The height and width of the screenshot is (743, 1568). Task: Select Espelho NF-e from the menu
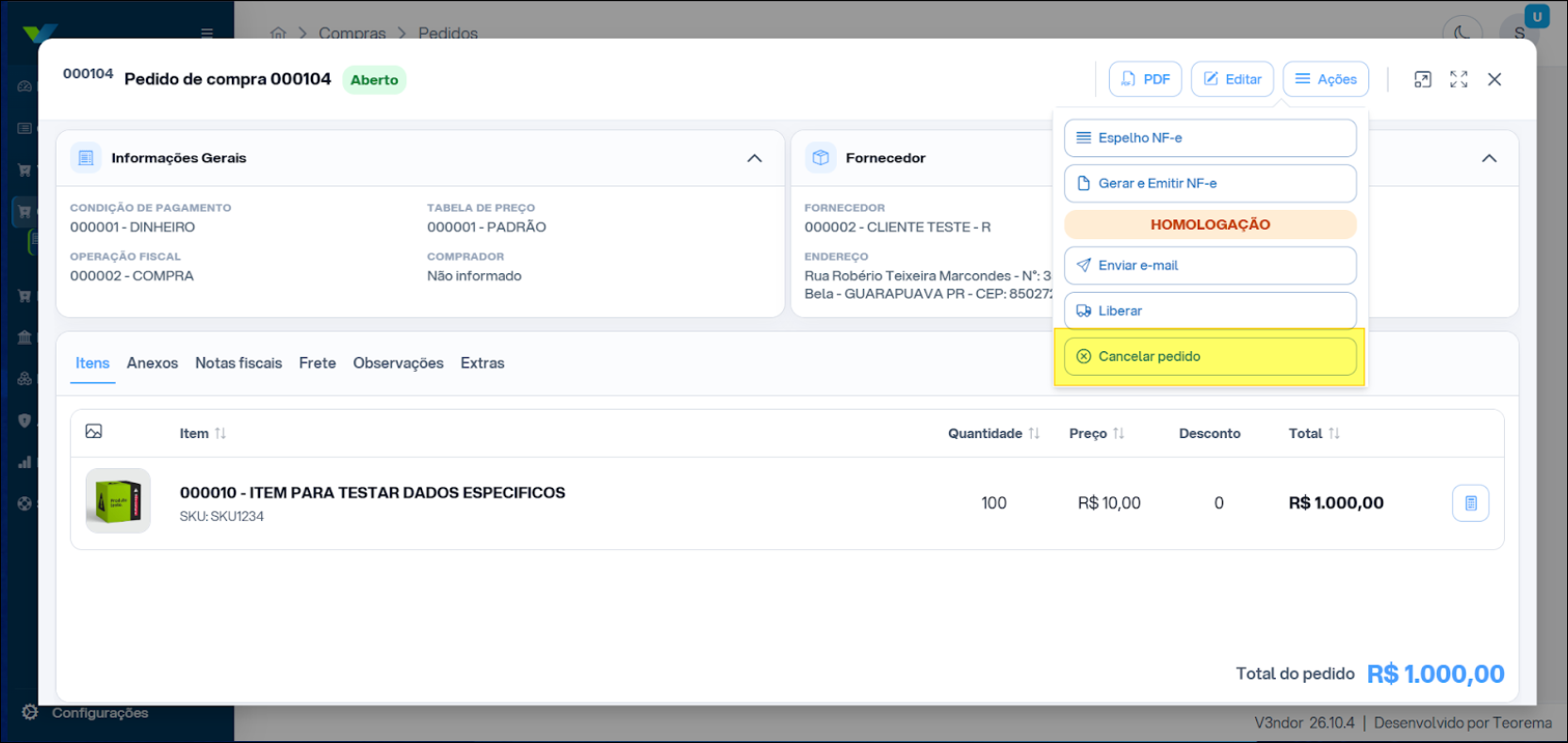point(1210,137)
